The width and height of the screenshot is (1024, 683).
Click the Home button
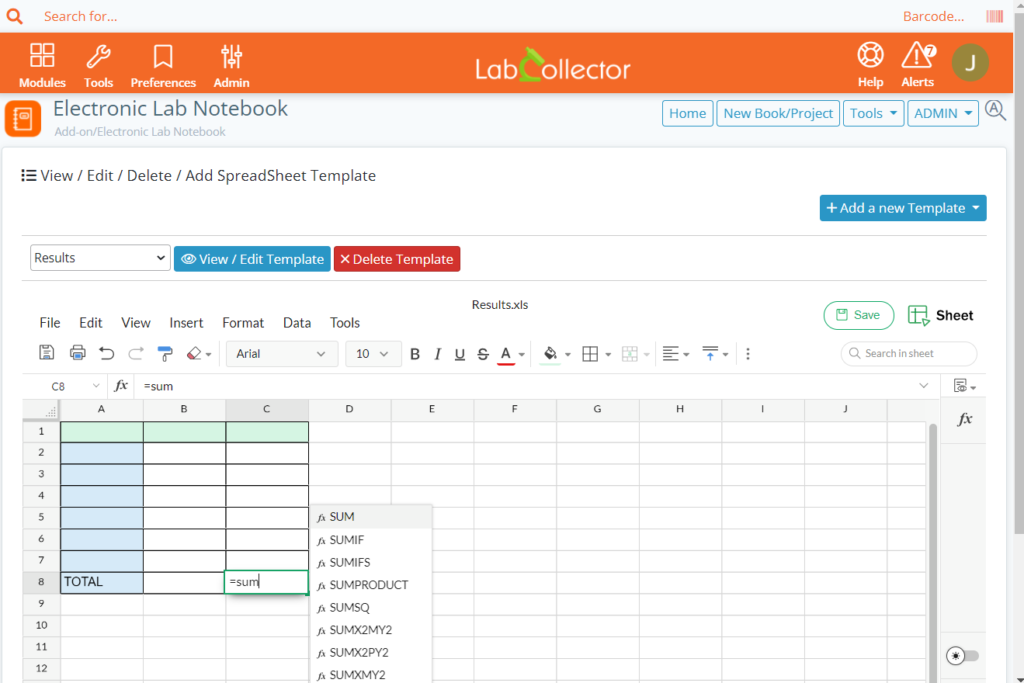pyautogui.click(x=687, y=114)
